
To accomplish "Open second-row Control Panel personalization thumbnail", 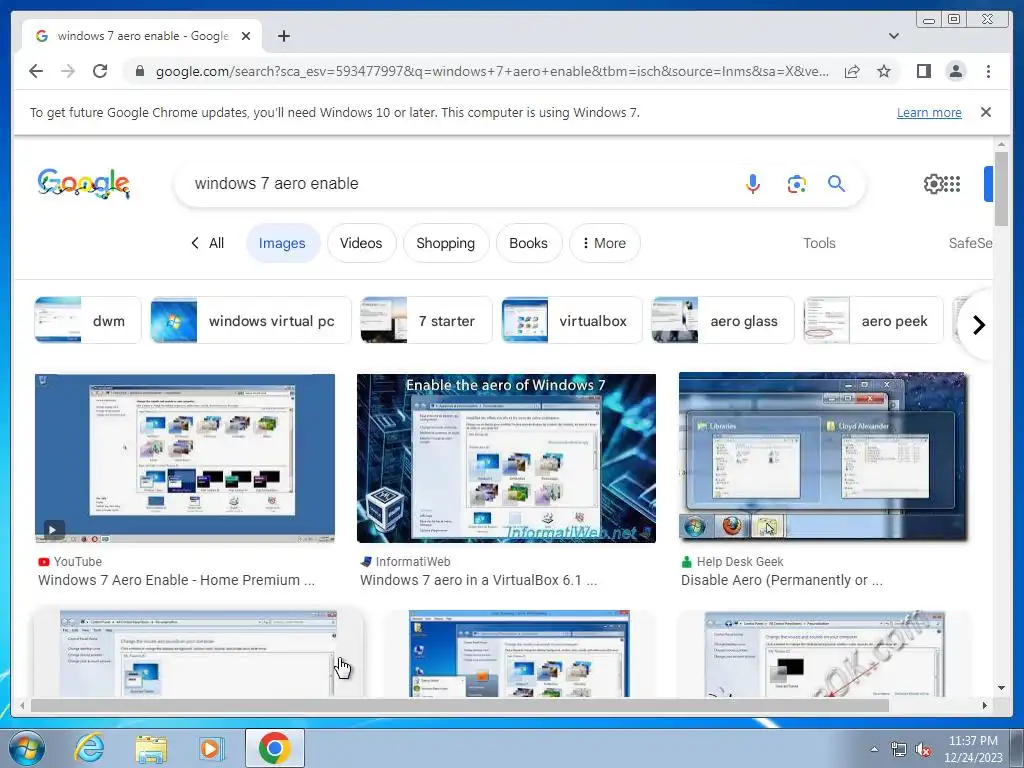I will pos(199,653).
